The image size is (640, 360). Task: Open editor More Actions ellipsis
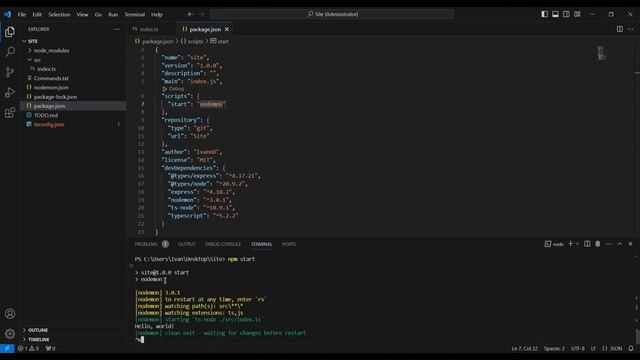[631, 29]
